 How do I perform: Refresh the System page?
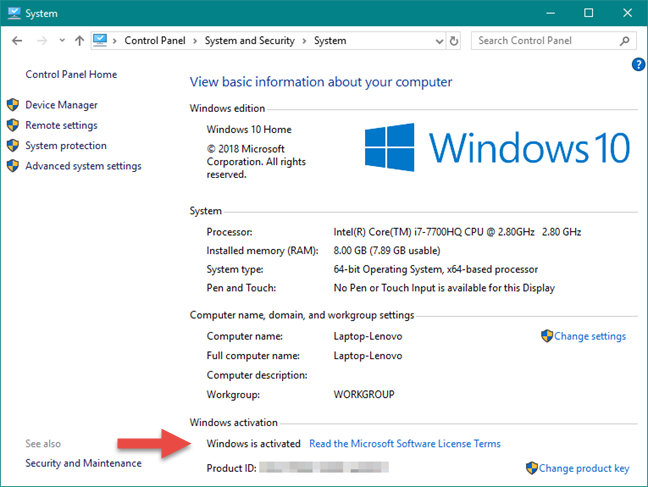(454, 41)
